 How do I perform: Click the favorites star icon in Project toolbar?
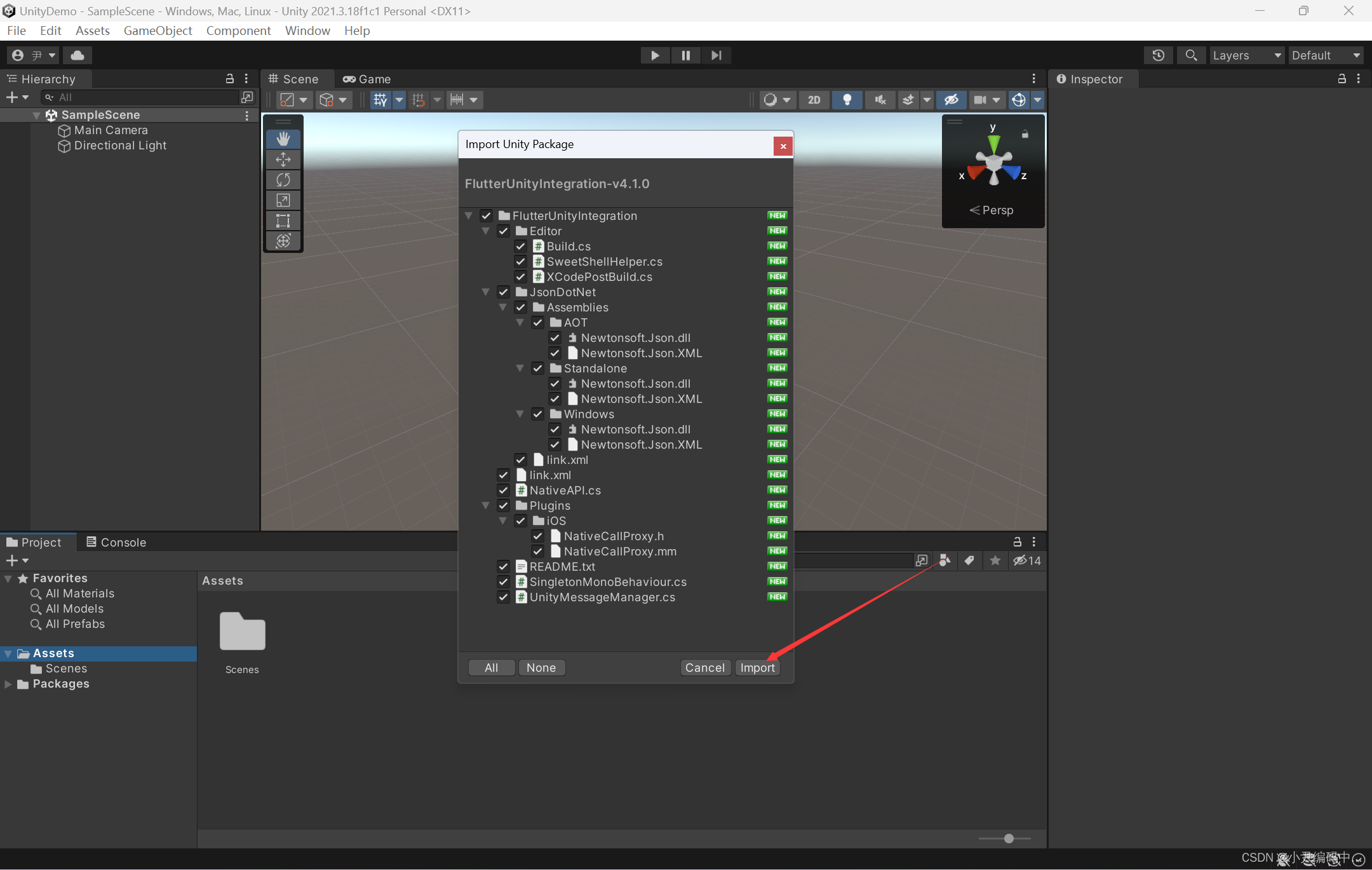[x=995, y=561]
